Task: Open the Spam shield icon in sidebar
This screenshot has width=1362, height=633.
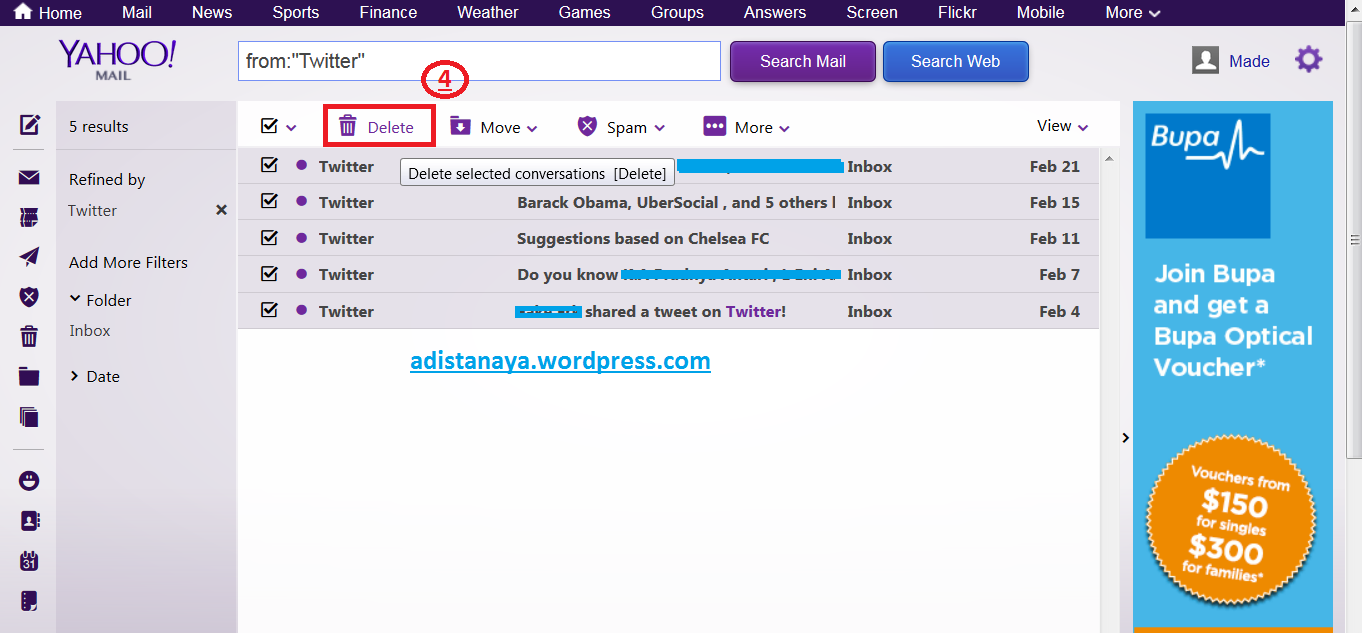Action: tap(29, 296)
